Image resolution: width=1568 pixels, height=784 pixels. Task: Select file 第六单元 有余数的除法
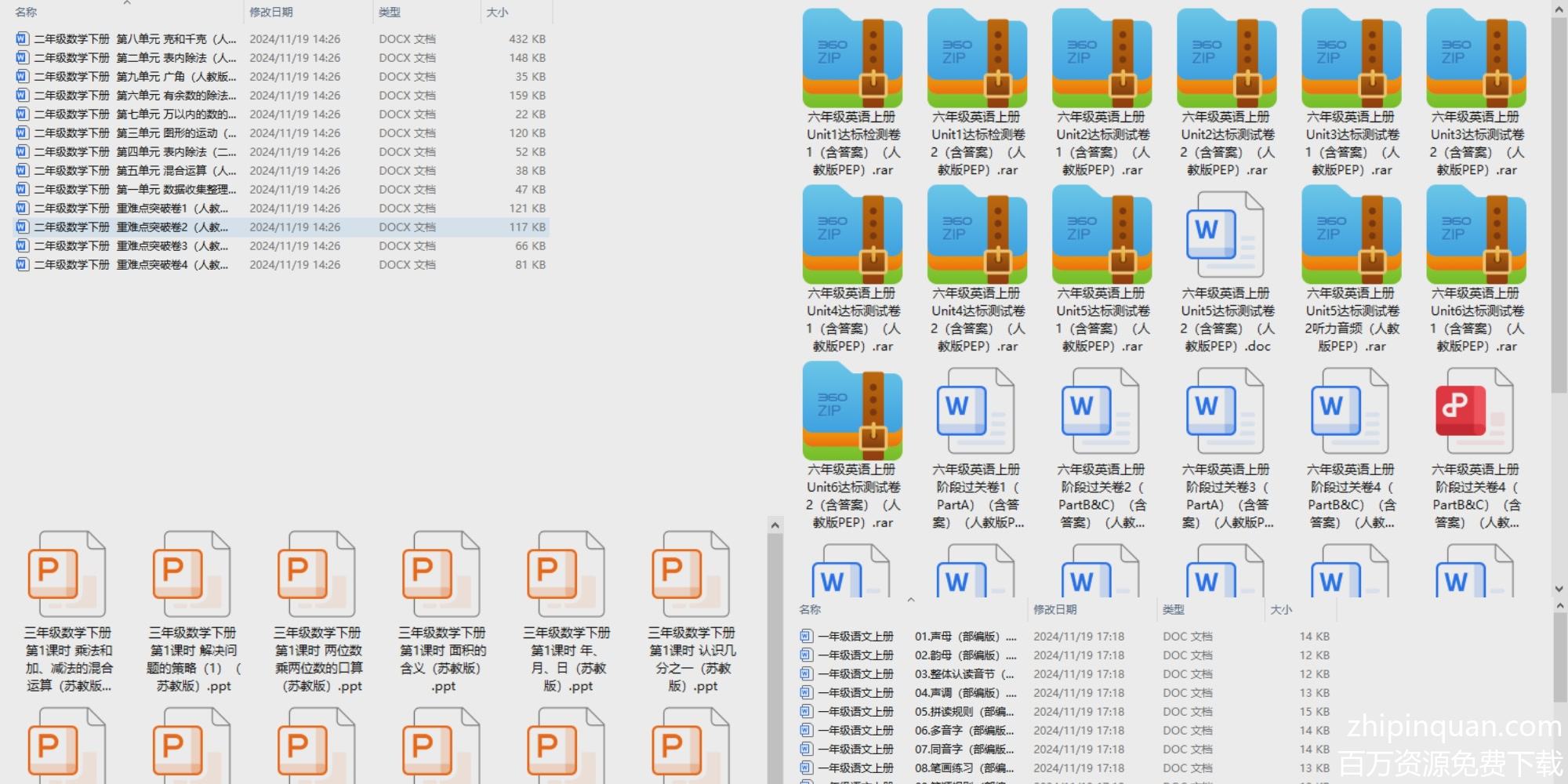click(x=282, y=95)
